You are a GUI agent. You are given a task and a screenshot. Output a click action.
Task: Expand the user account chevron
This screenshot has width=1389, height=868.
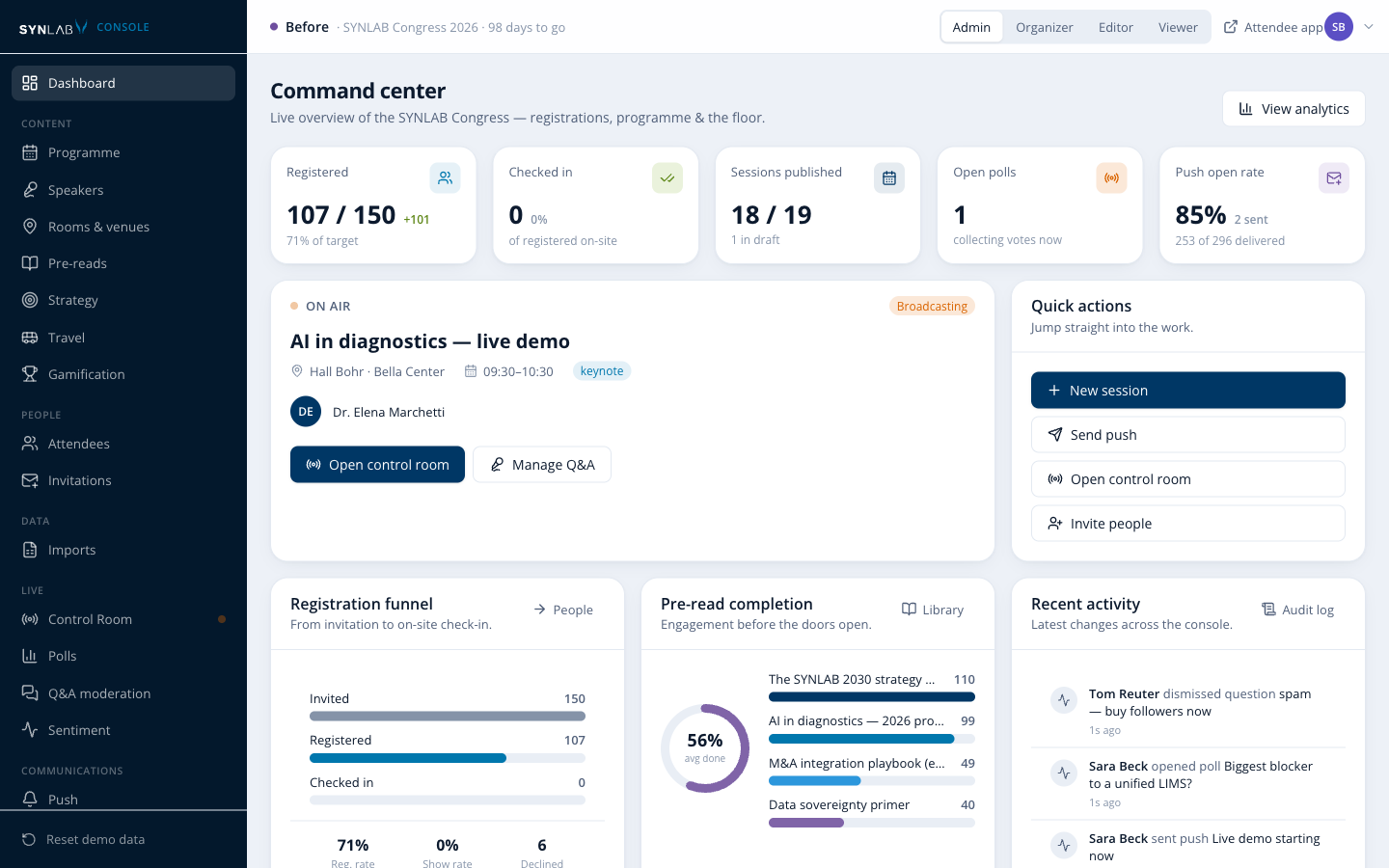(x=1368, y=27)
